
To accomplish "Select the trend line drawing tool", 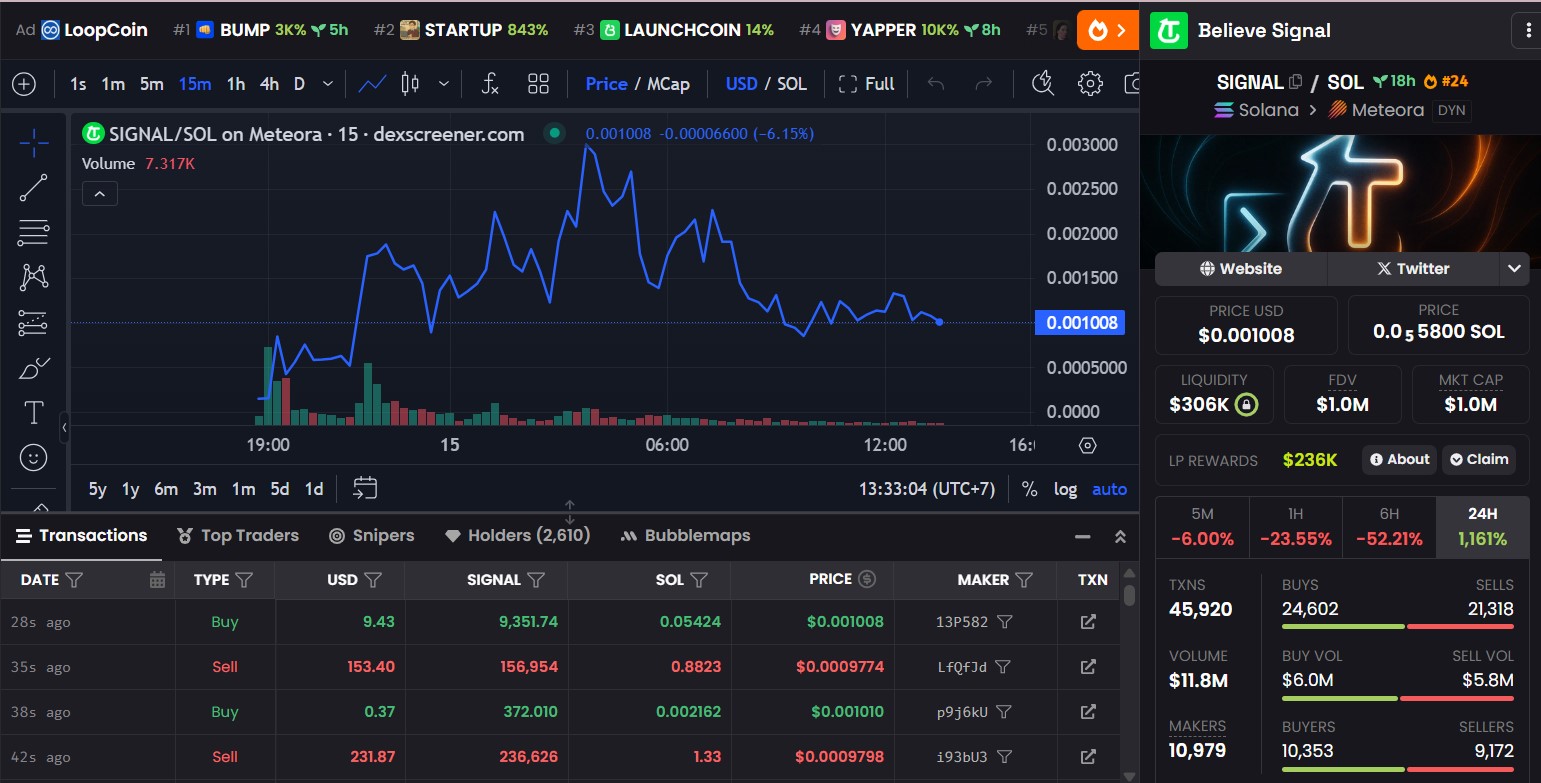I will [x=34, y=188].
